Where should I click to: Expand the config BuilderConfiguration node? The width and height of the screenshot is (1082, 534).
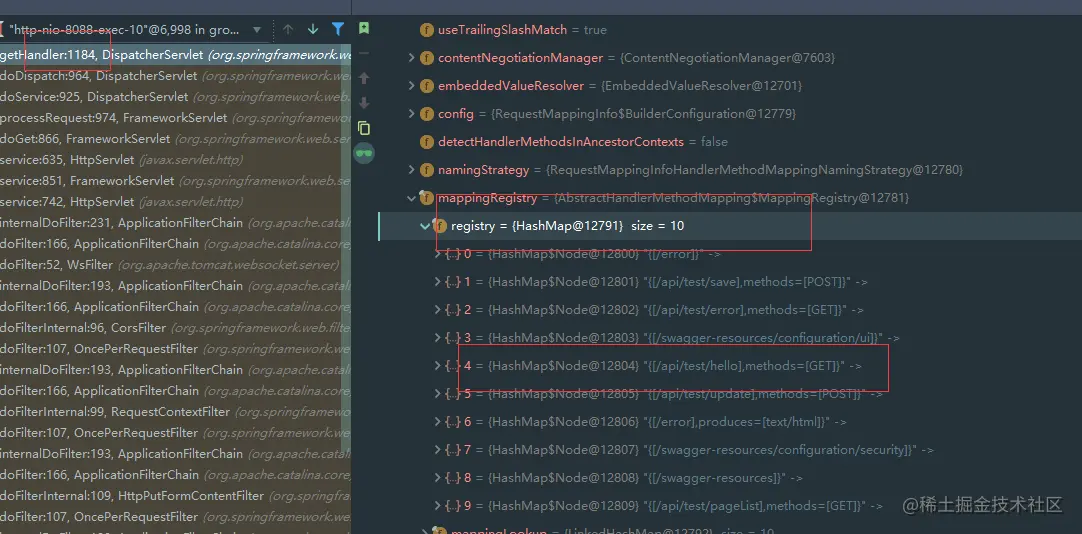coord(412,114)
